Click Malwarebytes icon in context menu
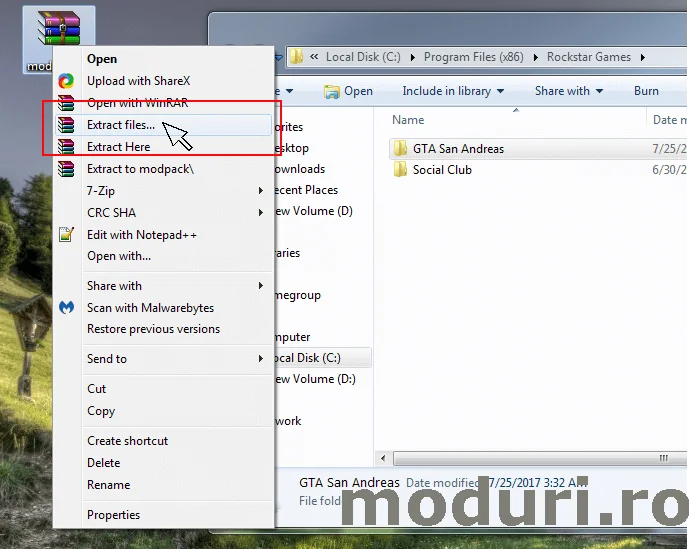The width and height of the screenshot is (689, 549). (x=66, y=307)
